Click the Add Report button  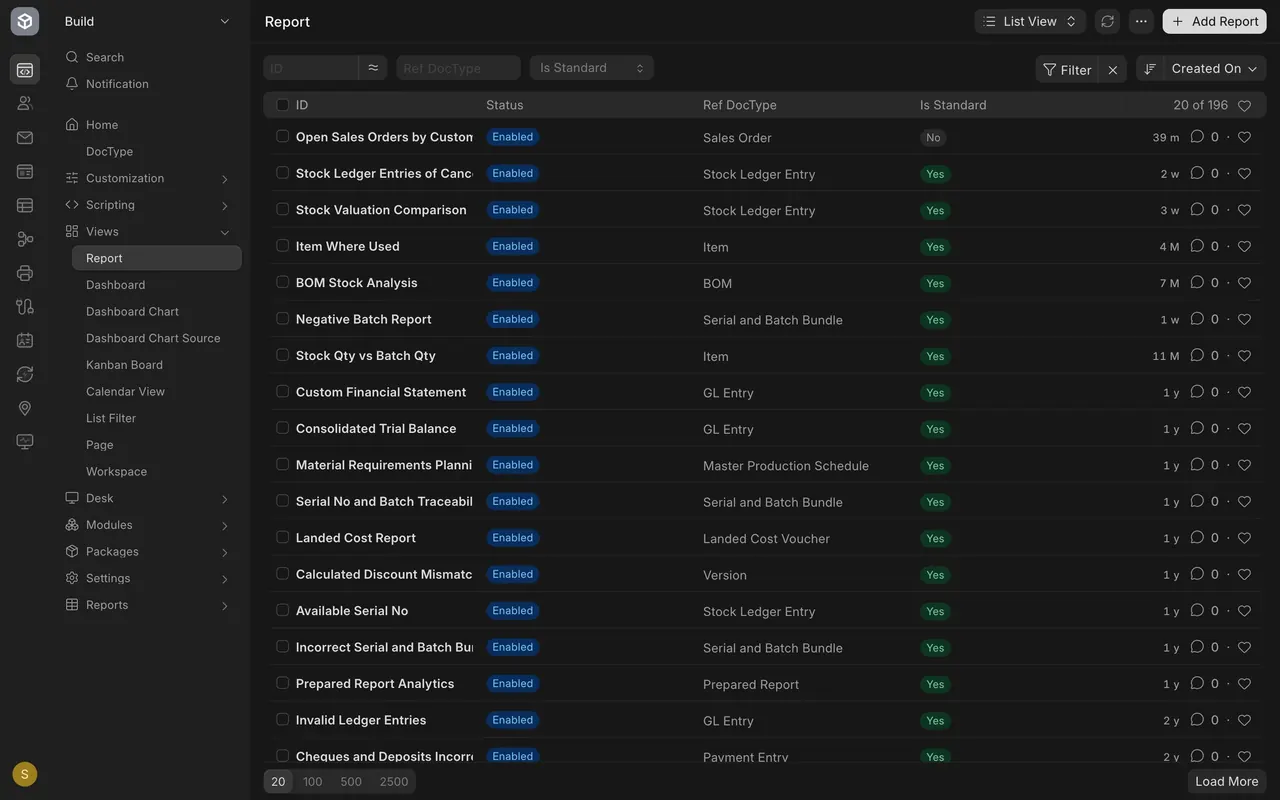click(1215, 21)
